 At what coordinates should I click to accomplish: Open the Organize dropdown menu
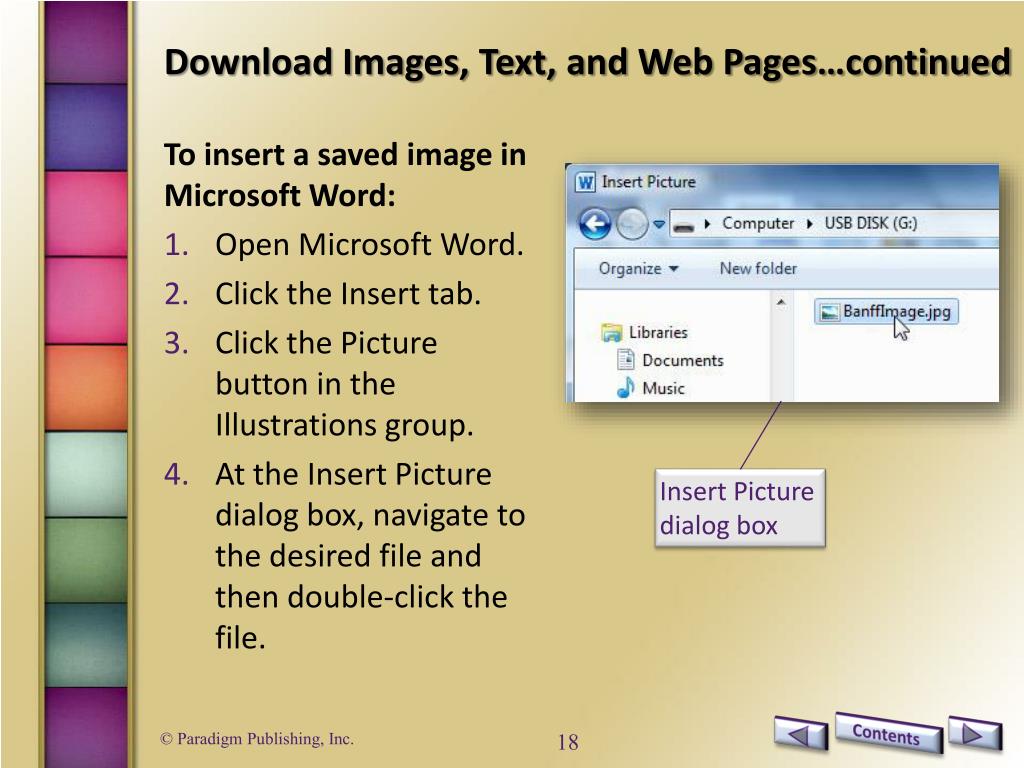[639, 268]
